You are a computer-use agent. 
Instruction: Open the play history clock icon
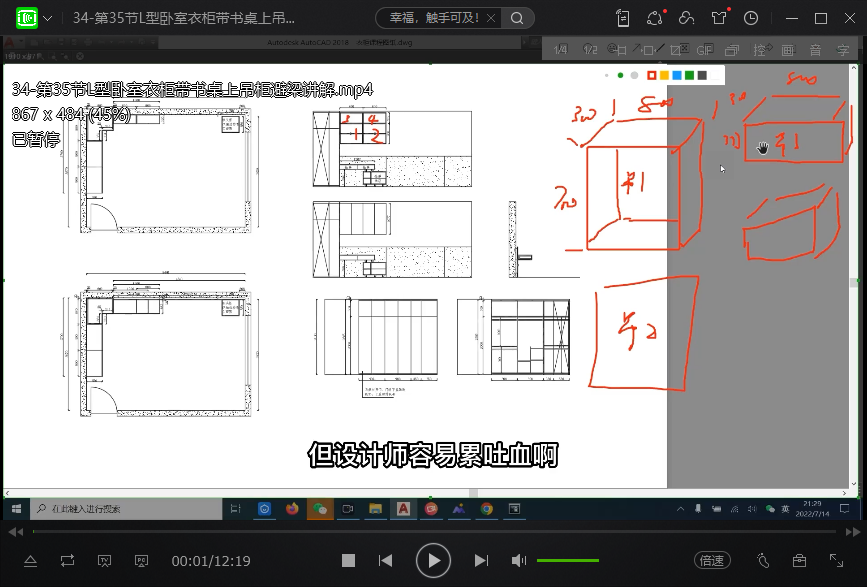(x=751, y=18)
